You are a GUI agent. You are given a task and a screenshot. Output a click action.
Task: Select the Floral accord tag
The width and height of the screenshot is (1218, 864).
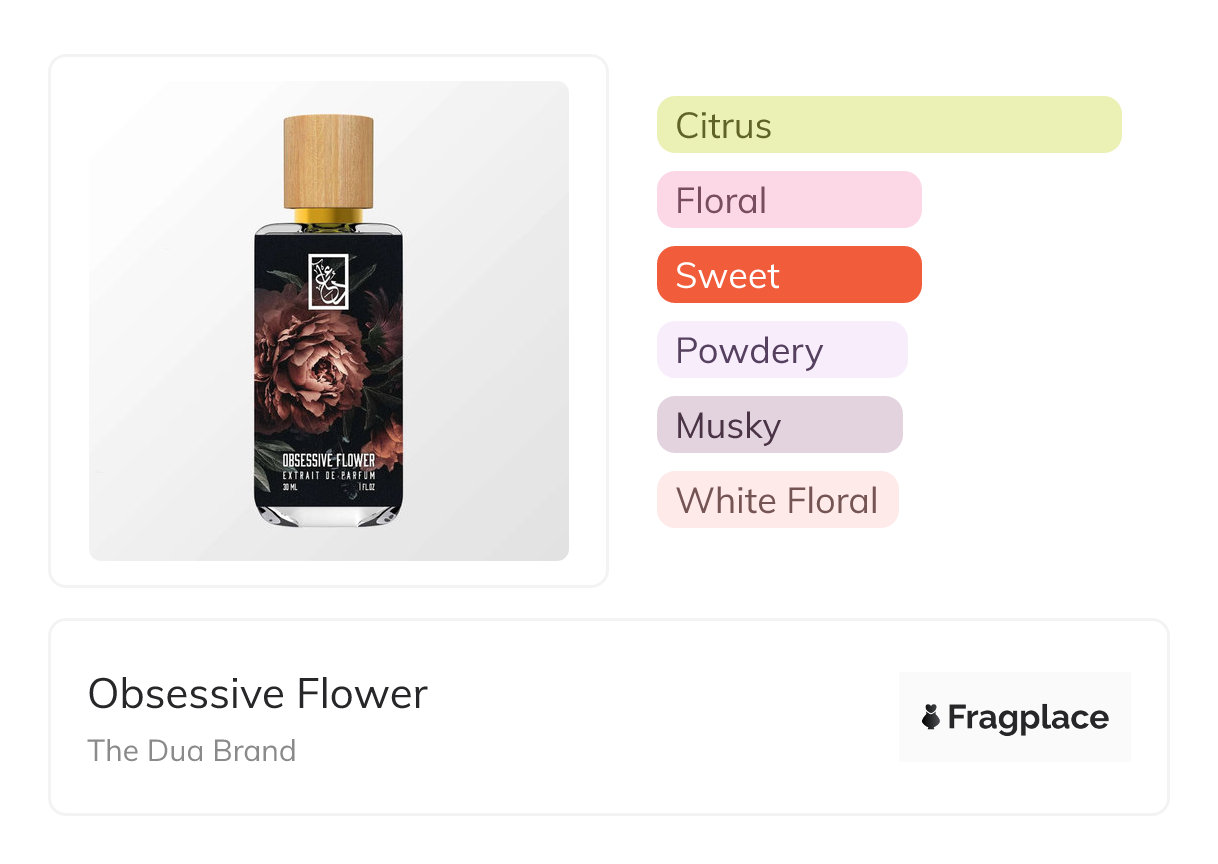pyautogui.click(x=788, y=200)
